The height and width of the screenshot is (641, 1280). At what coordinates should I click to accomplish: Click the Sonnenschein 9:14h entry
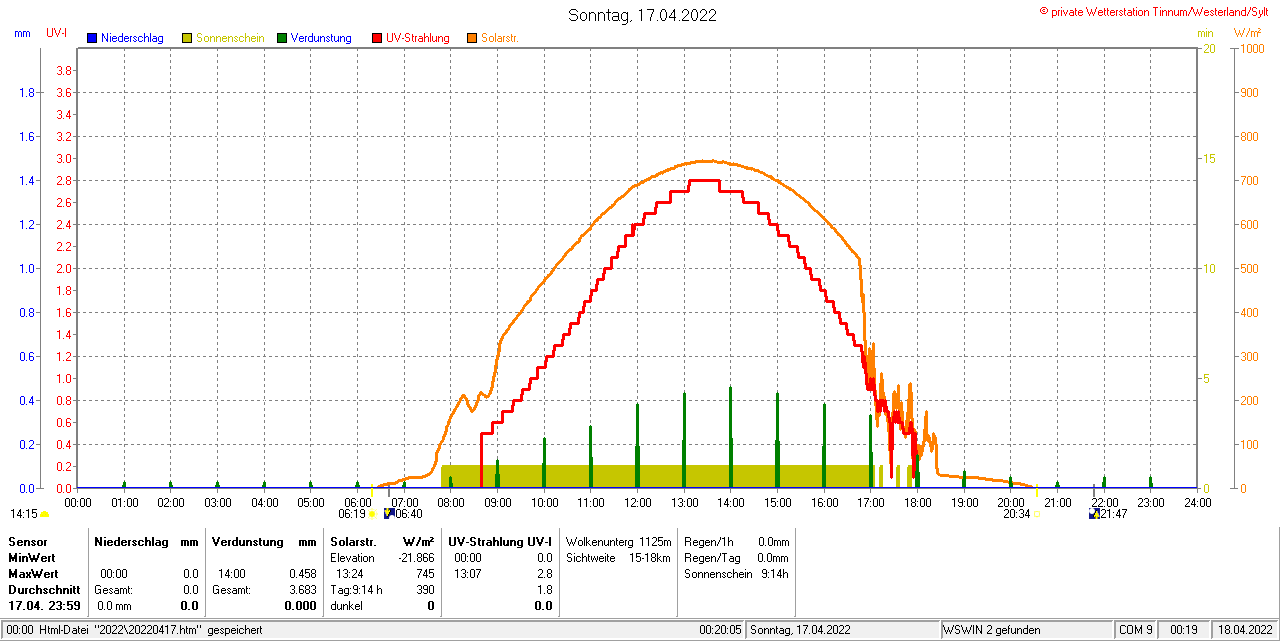[x=737, y=574]
